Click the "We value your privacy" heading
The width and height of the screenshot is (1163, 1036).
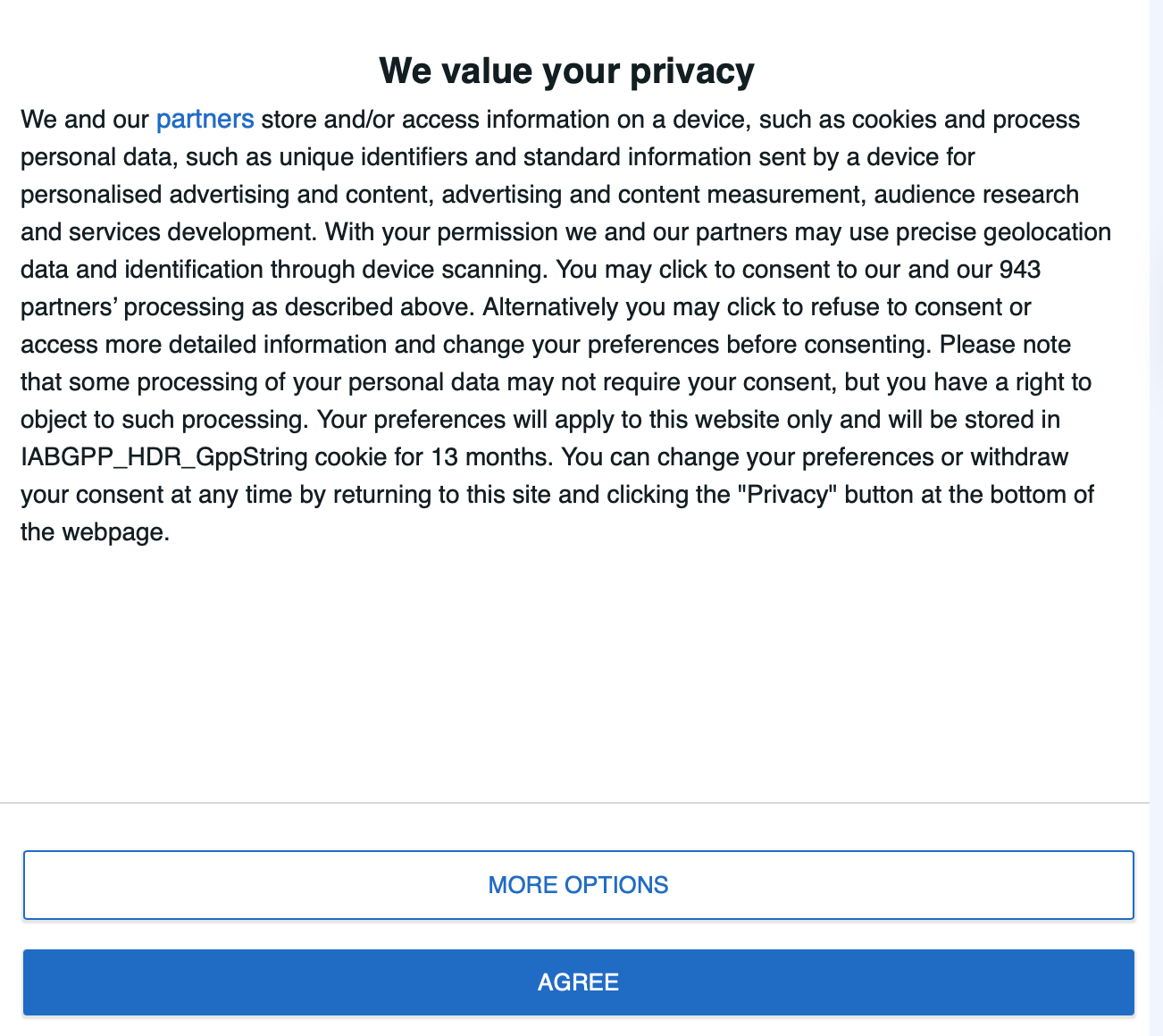[566, 71]
